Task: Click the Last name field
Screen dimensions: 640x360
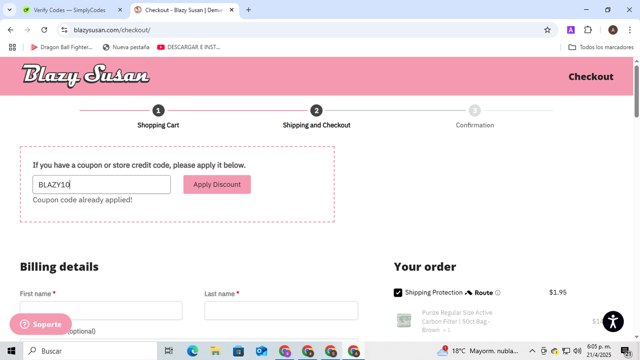Action: [x=281, y=311]
